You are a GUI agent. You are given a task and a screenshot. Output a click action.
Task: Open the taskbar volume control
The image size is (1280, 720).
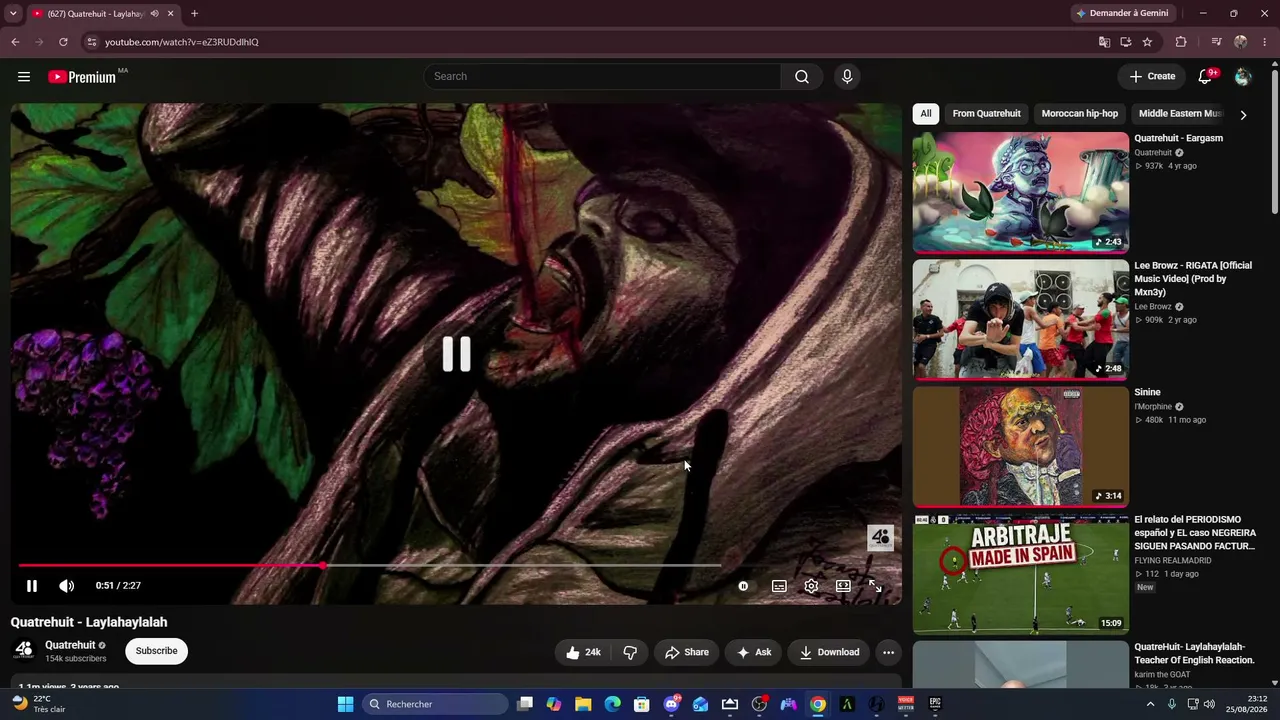1209,704
